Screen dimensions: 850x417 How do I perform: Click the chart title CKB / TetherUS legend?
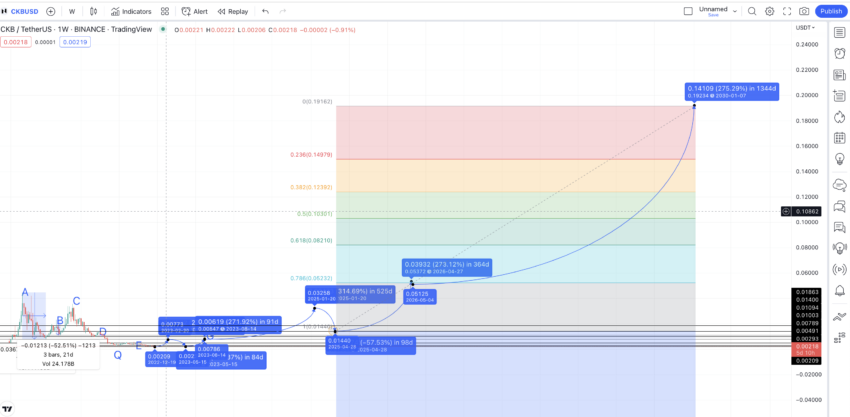(76, 29)
